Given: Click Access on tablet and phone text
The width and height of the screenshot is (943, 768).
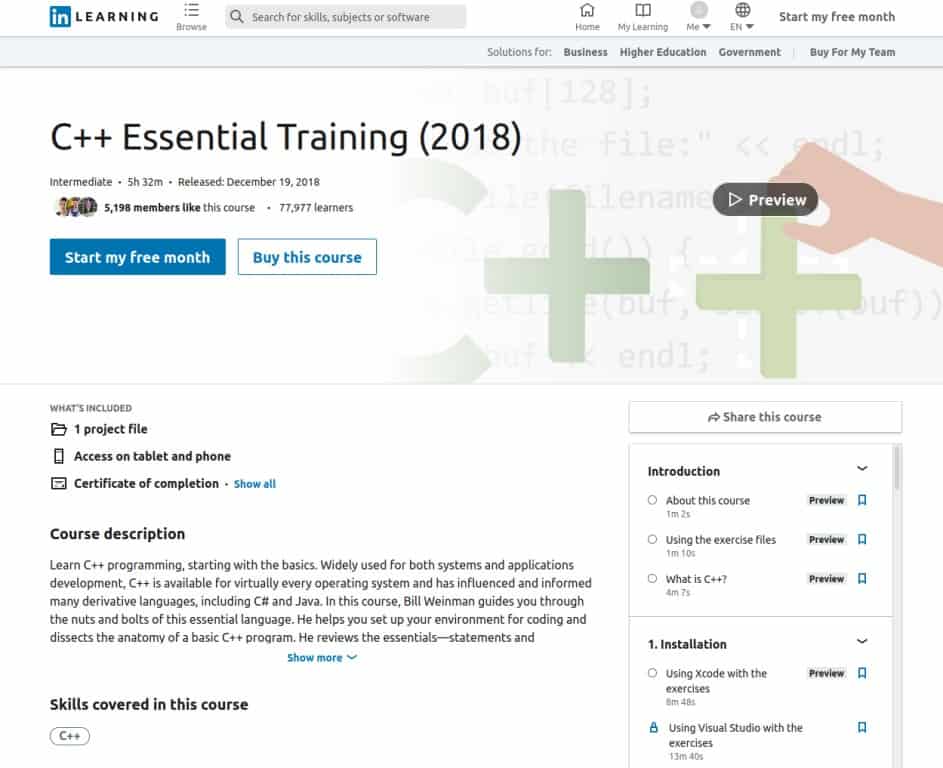Looking at the screenshot, I should pyautogui.click(x=152, y=456).
